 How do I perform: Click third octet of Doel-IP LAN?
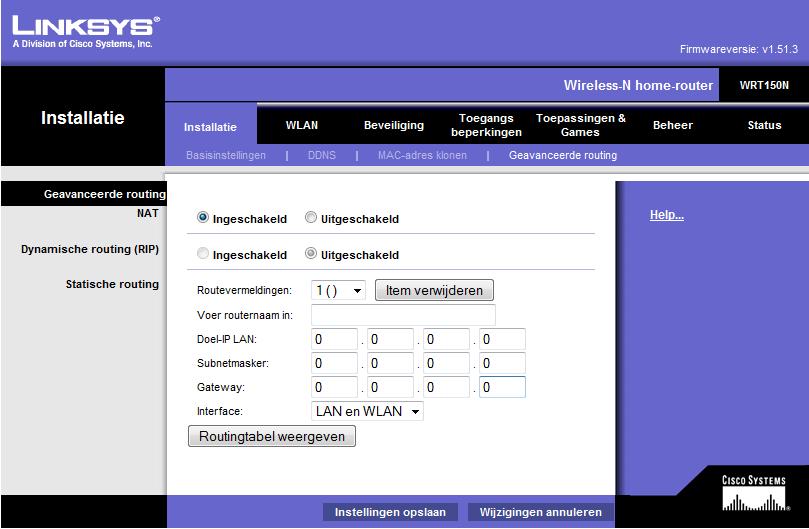pos(446,340)
